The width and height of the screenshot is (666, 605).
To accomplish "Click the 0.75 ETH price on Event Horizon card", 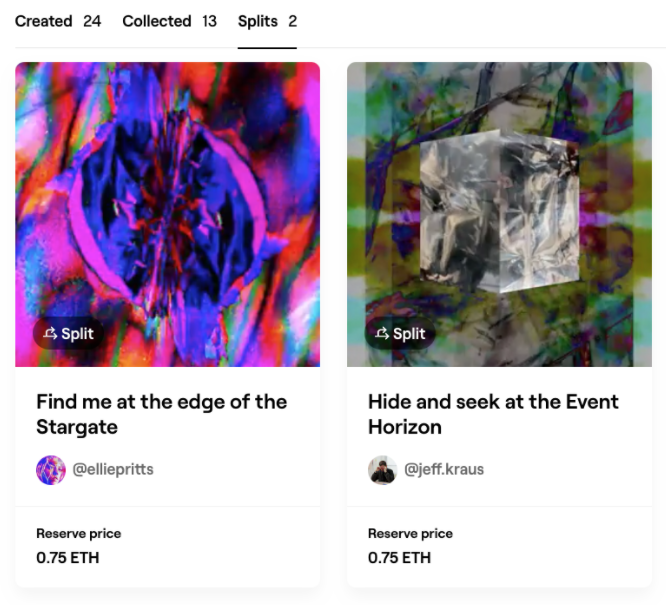I will (x=400, y=558).
